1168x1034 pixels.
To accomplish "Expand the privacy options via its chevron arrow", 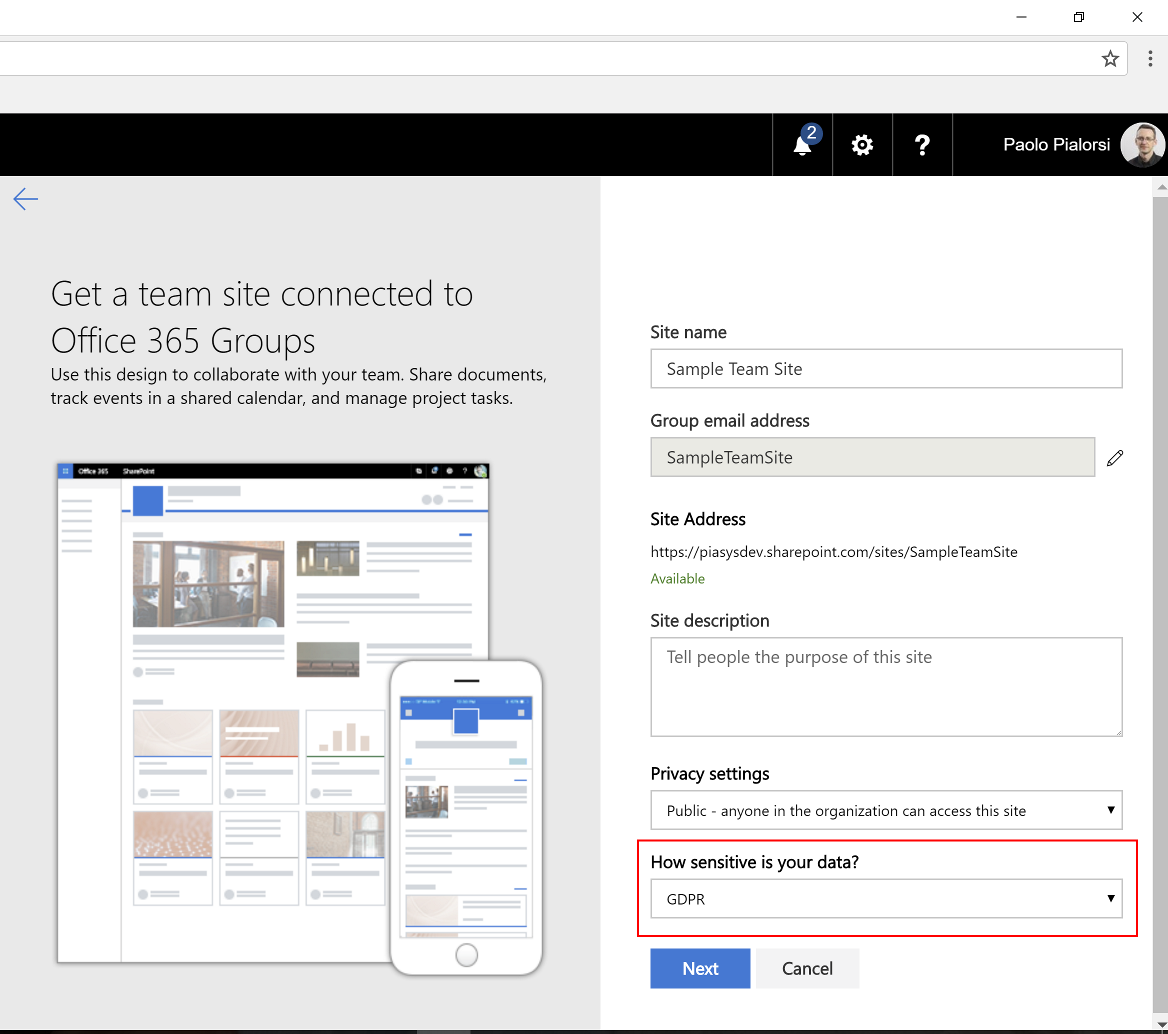I will click(1110, 810).
